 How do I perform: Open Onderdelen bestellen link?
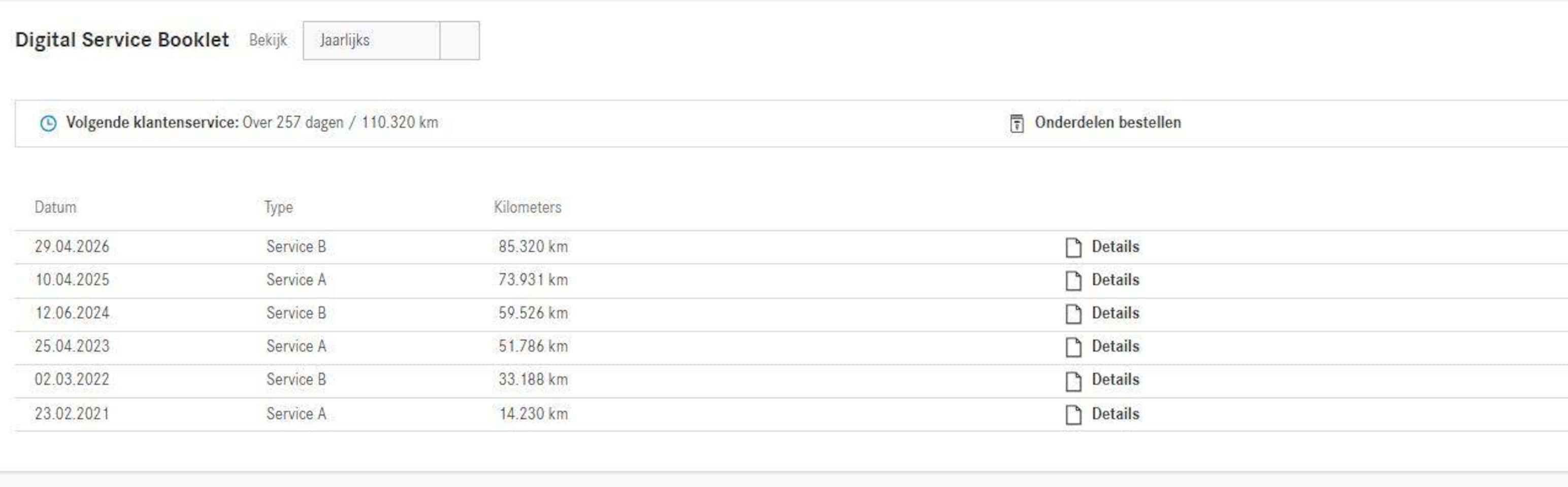[x=1107, y=122]
